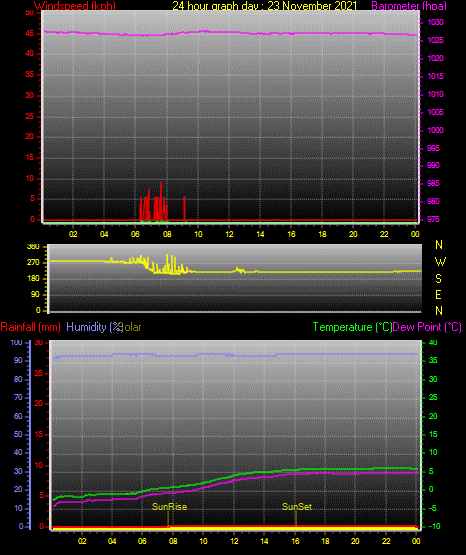Screen dimensions: 466x555
Task: Click the Barometer (hpa) axis title
Action: click(409, 6)
